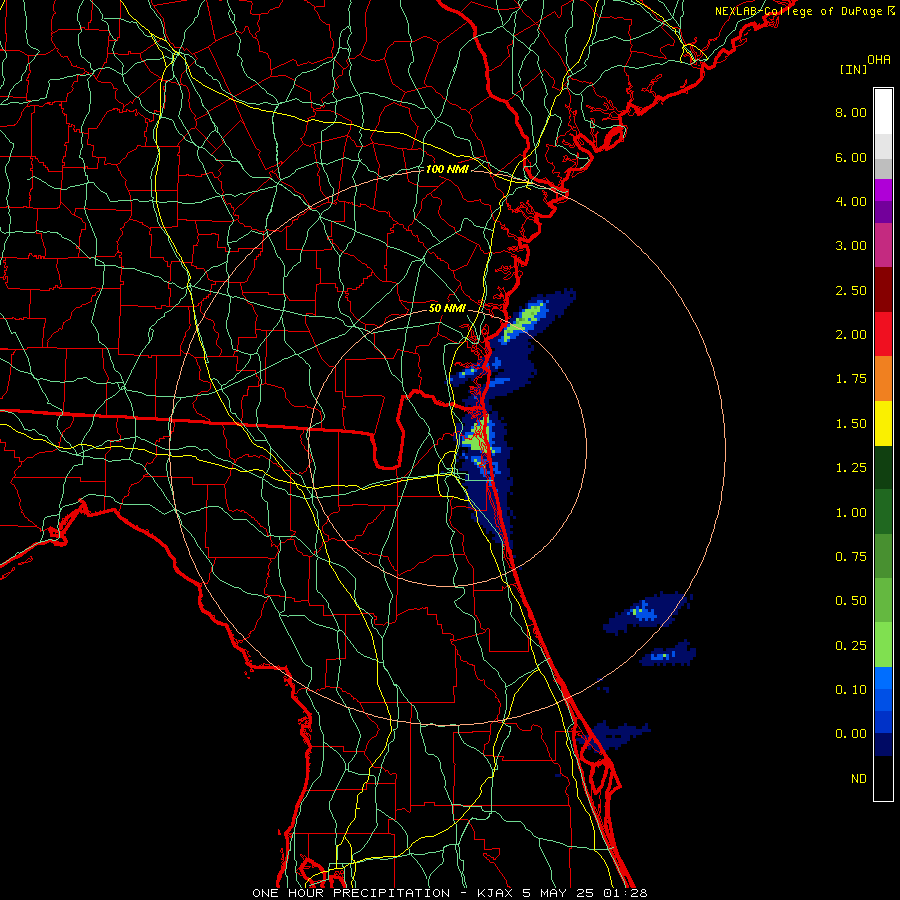
Task: Click the 1.25 legend value
Action: pos(851,468)
